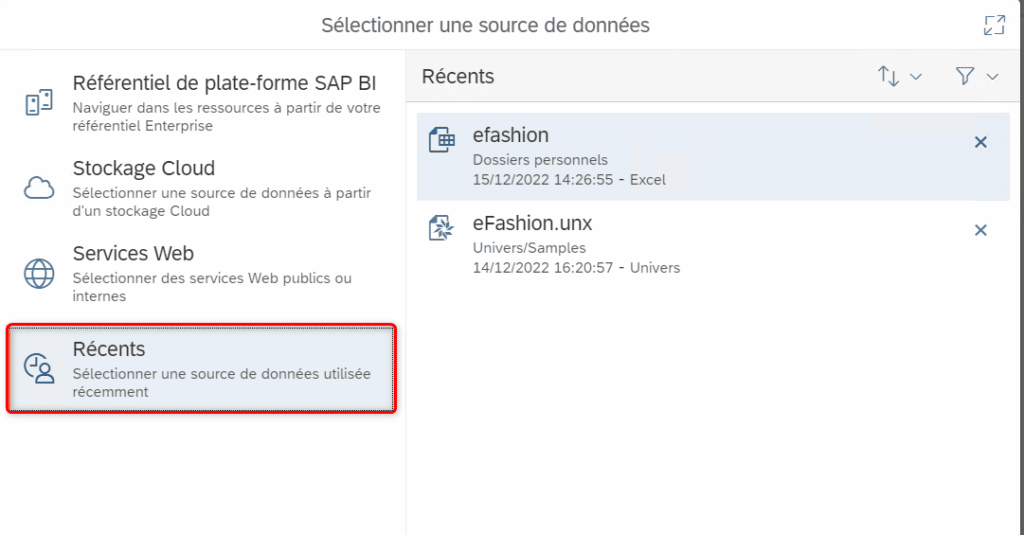
Task: Open the eFashion.unx universe entry
Action: [x=713, y=245]
